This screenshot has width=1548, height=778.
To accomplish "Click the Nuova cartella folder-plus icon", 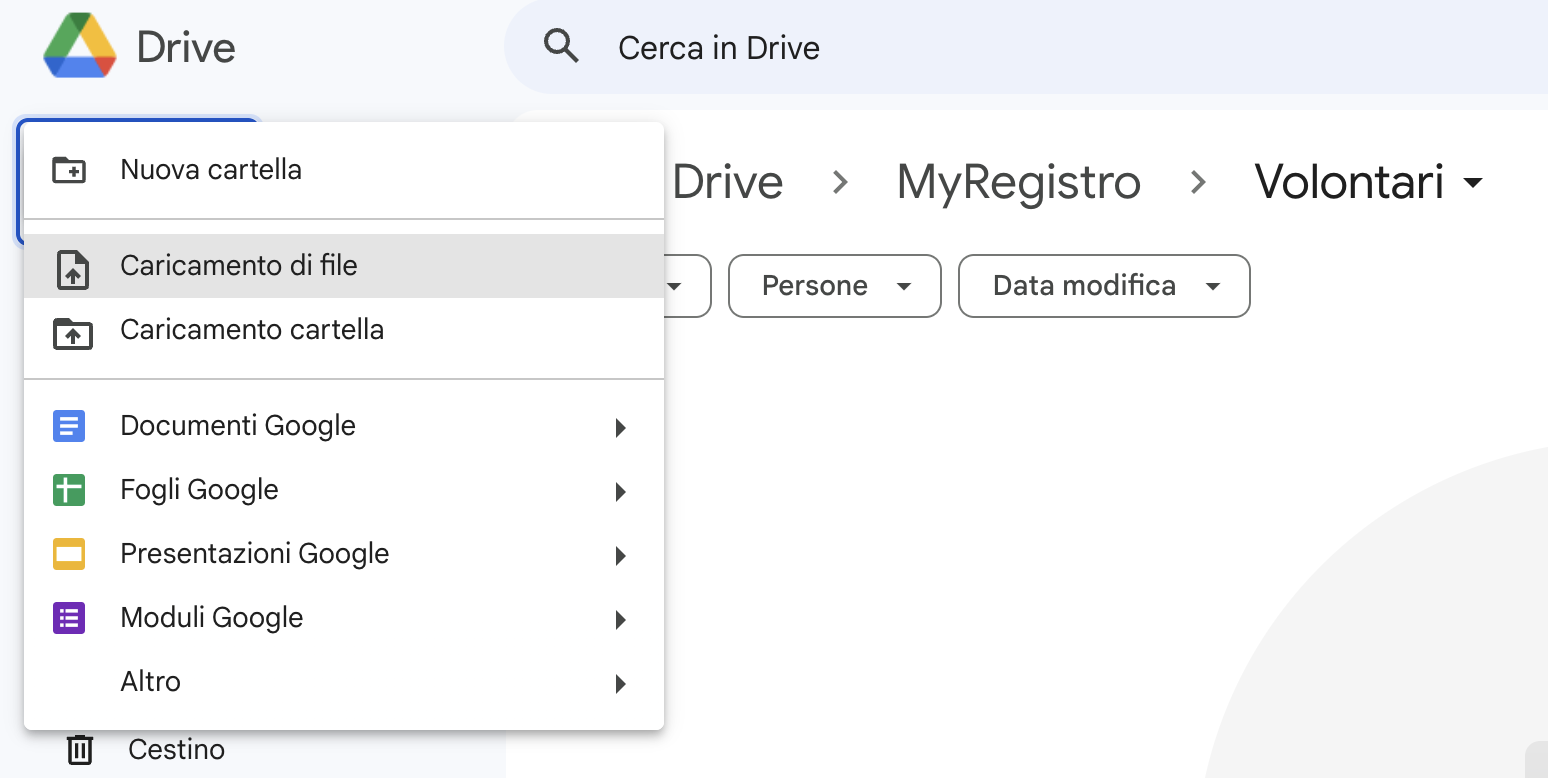I will point(69,170).
